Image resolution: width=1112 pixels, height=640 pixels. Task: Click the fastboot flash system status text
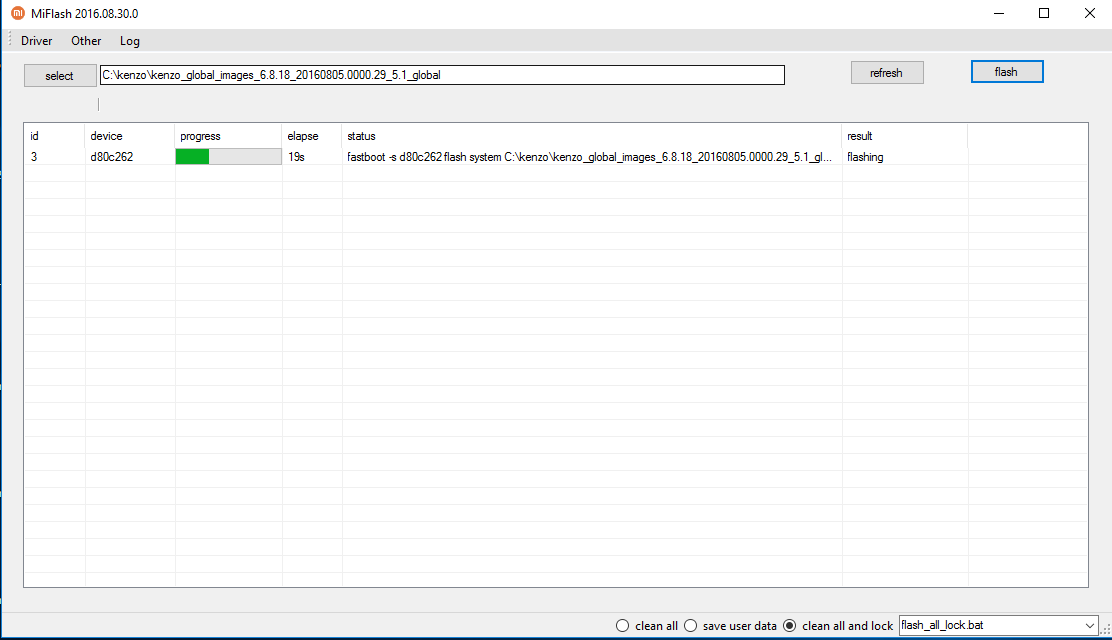[589, 157]
